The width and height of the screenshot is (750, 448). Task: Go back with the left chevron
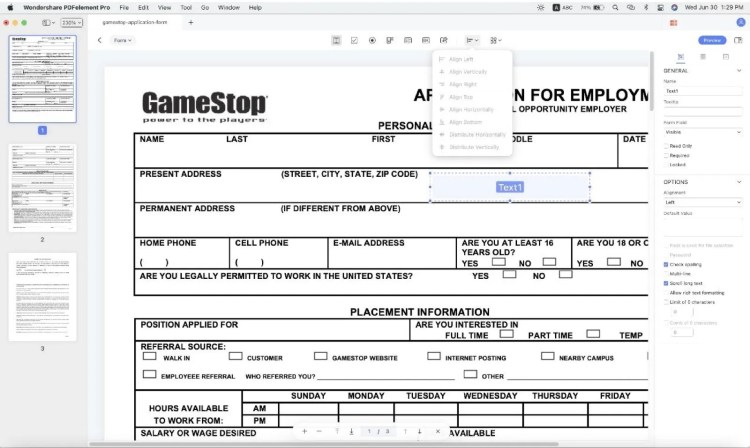pos(99,40)
